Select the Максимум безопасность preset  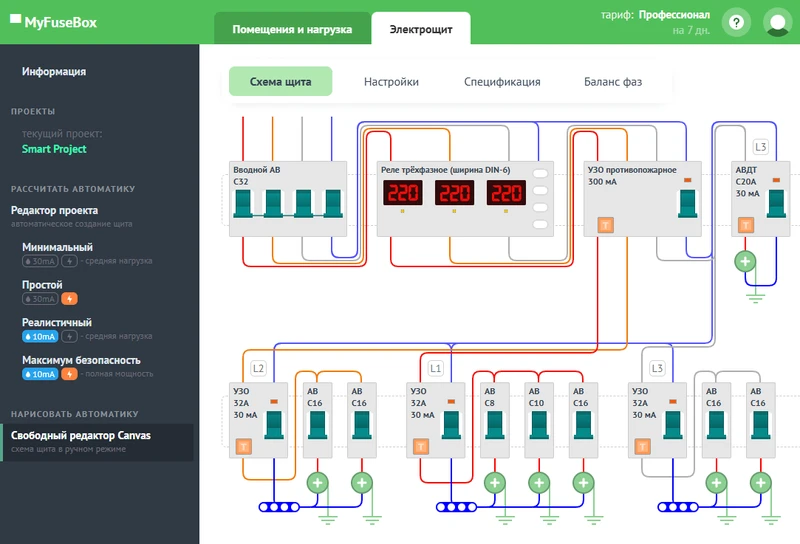pos(81,360)
